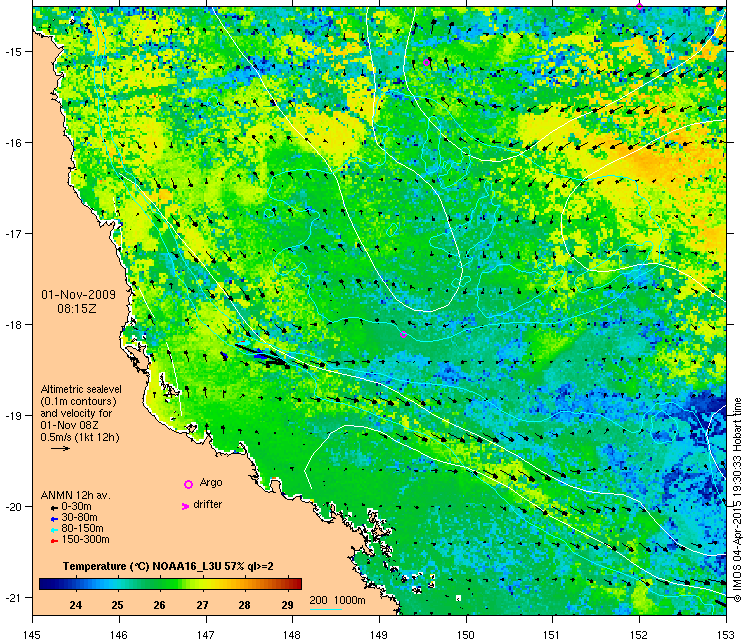Click the magenta drifter legend arrow
The height and width of the screenshot is (640, 750).
point(185,506)
